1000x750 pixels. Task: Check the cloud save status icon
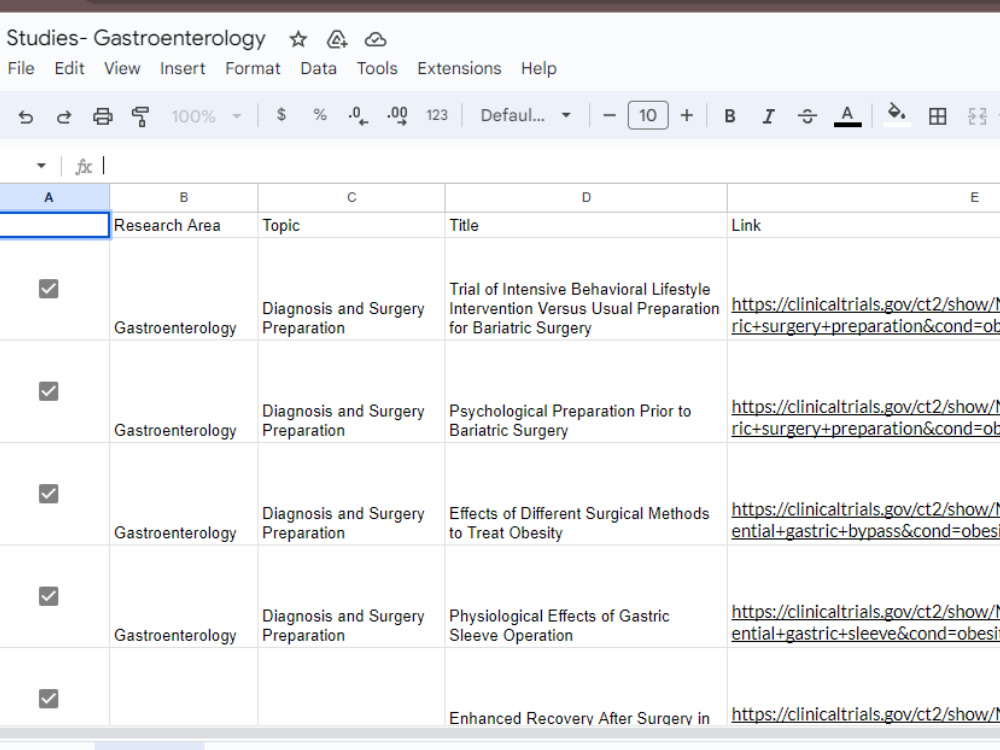[x=375, y=40]
